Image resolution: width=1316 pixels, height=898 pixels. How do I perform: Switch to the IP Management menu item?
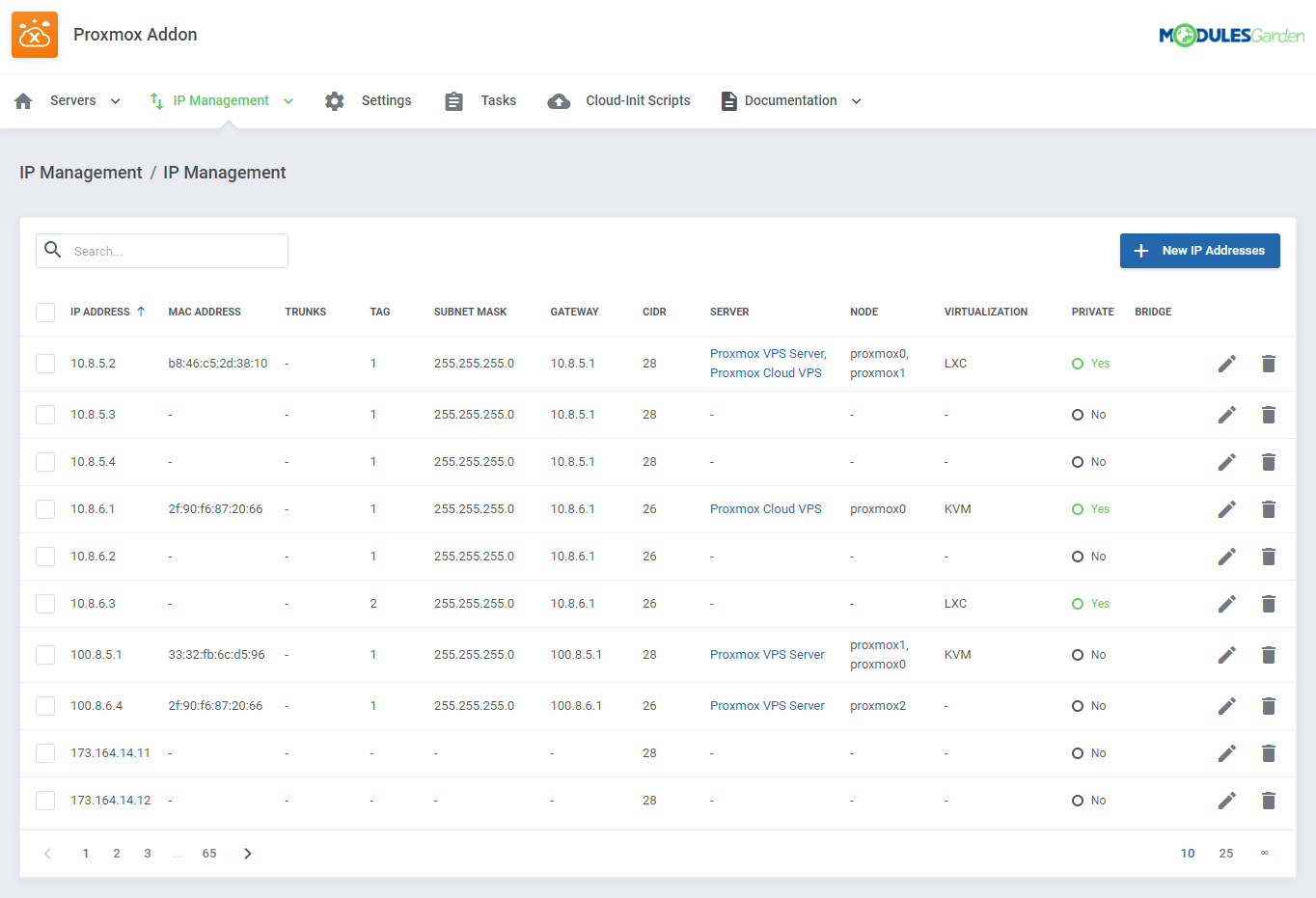220,100
